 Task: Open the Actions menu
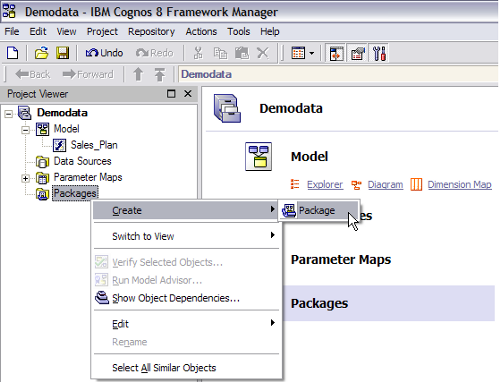point(201,32)
